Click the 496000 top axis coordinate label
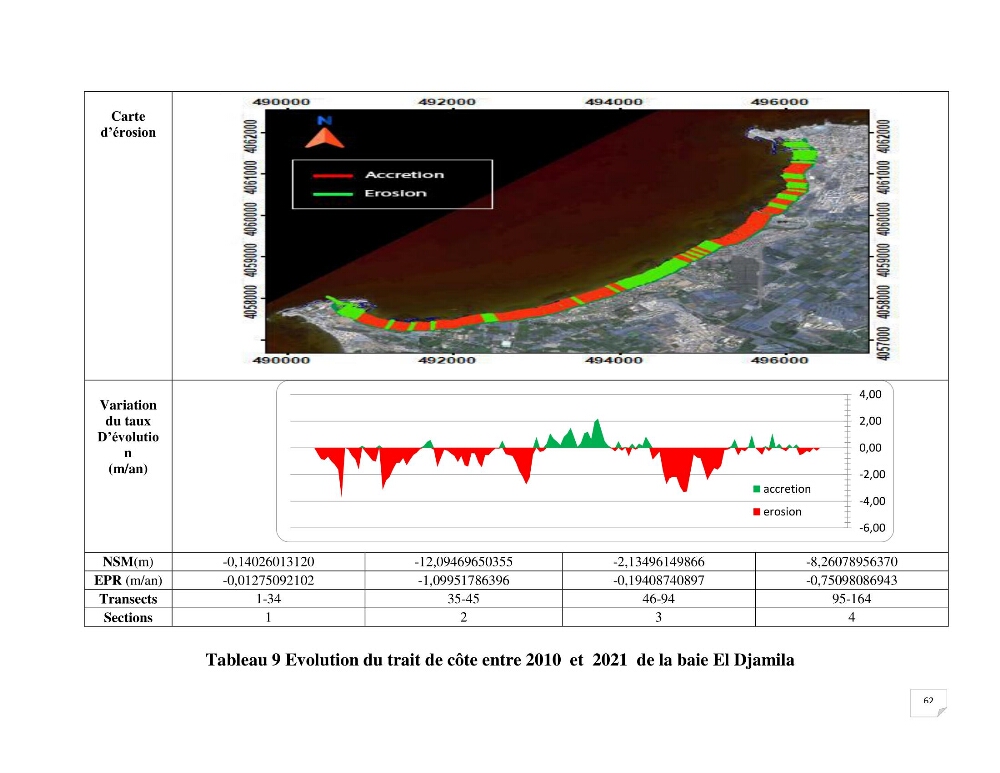 [x=779, y=101]
